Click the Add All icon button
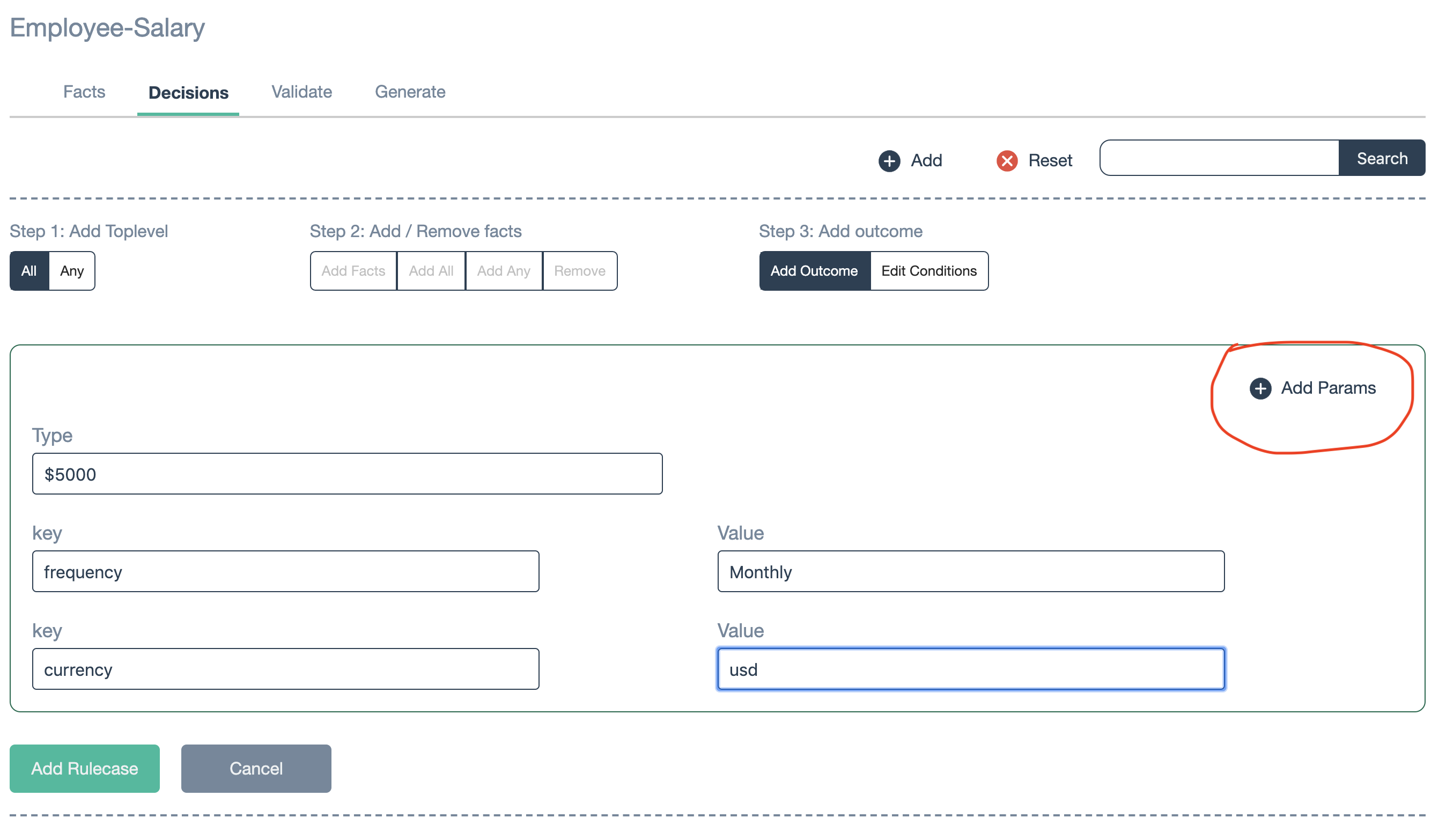Image resolution: width=1446 pixels, height=840 pixels. tap(430, 271)
